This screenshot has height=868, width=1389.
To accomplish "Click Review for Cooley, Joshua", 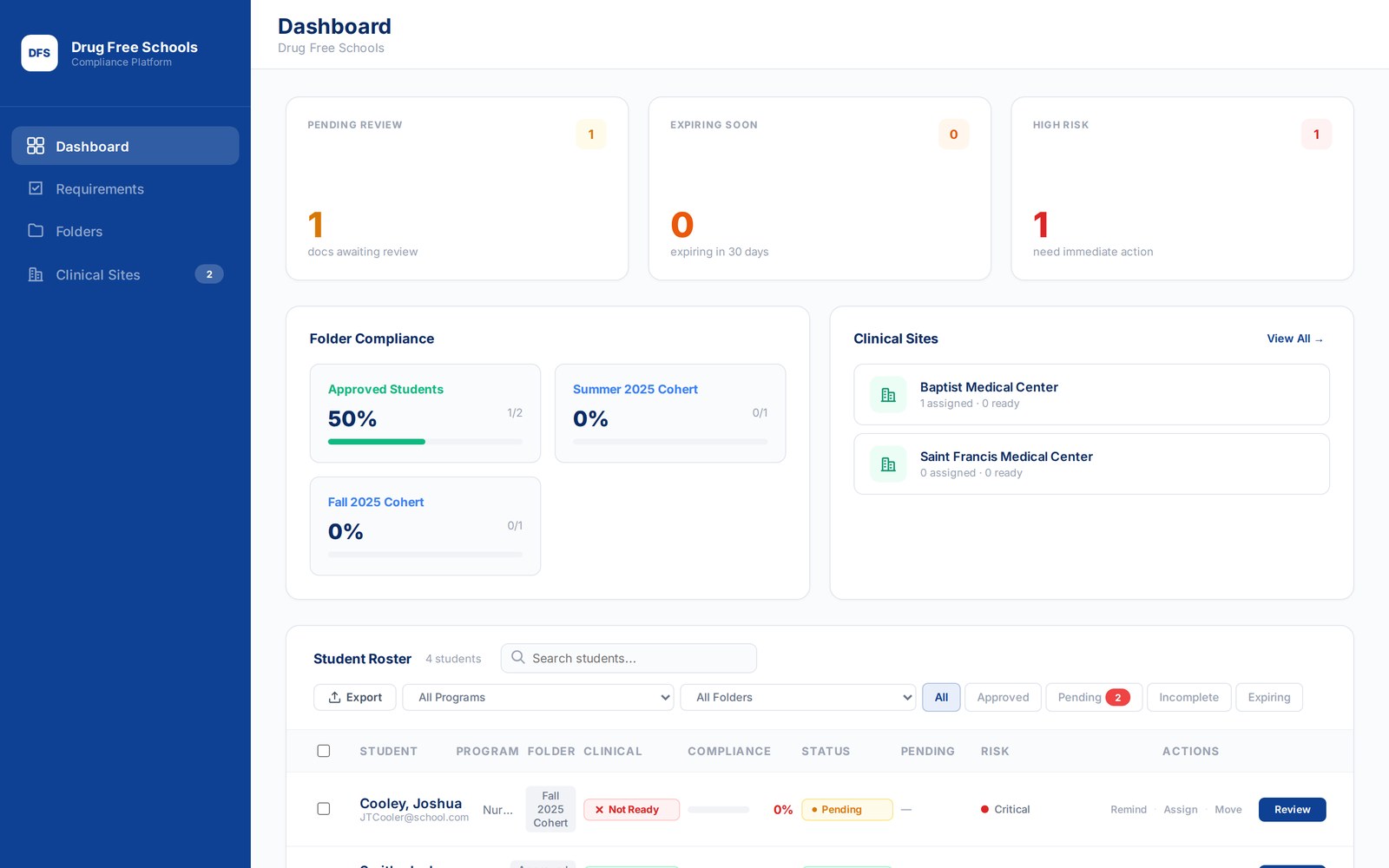I will pyautogui.click(x=1292, y=809).
